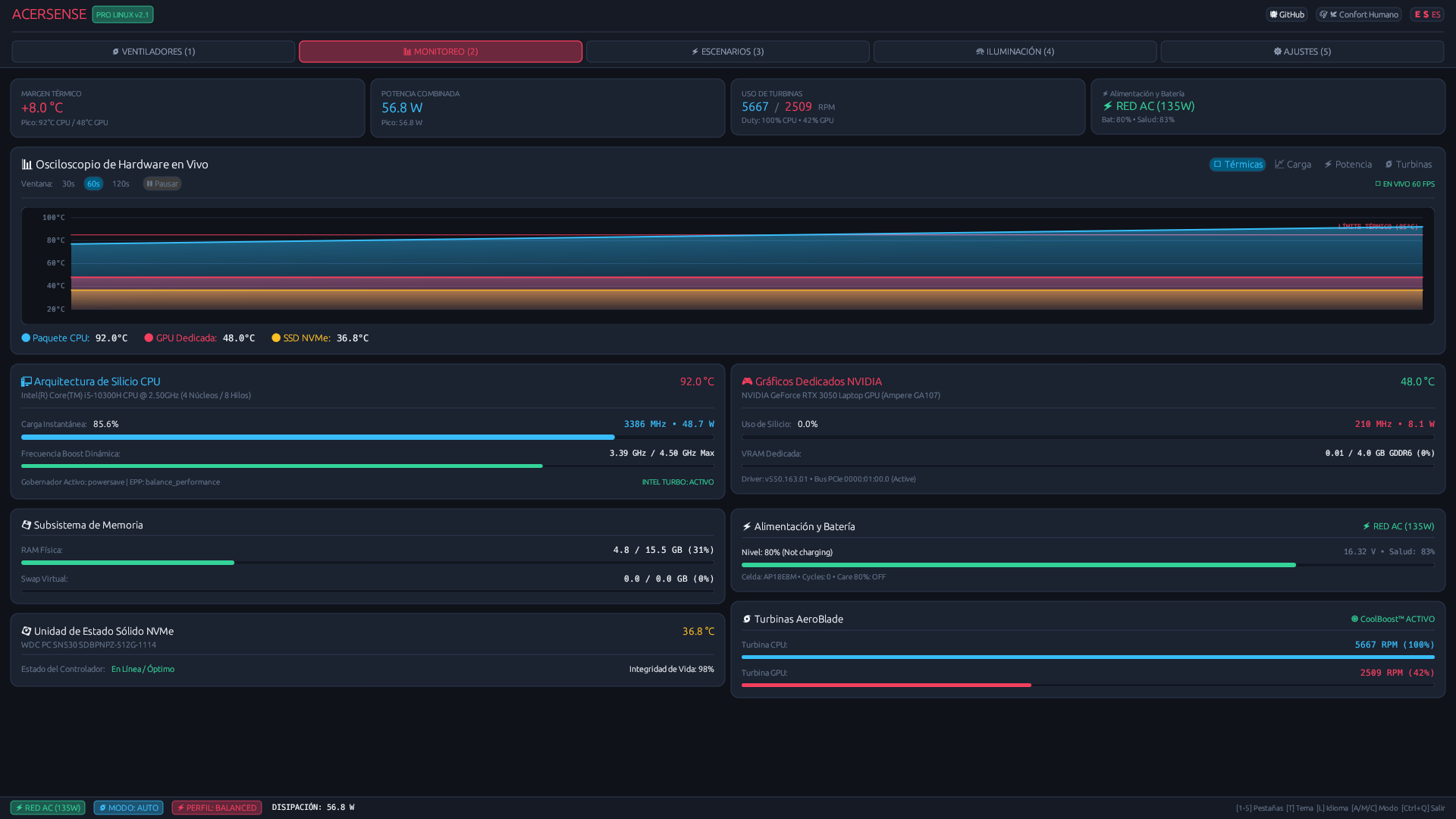Click the 36.8 °C NVMe panel temperature
The image size is (1456, 819).
[x=698, y=631]
